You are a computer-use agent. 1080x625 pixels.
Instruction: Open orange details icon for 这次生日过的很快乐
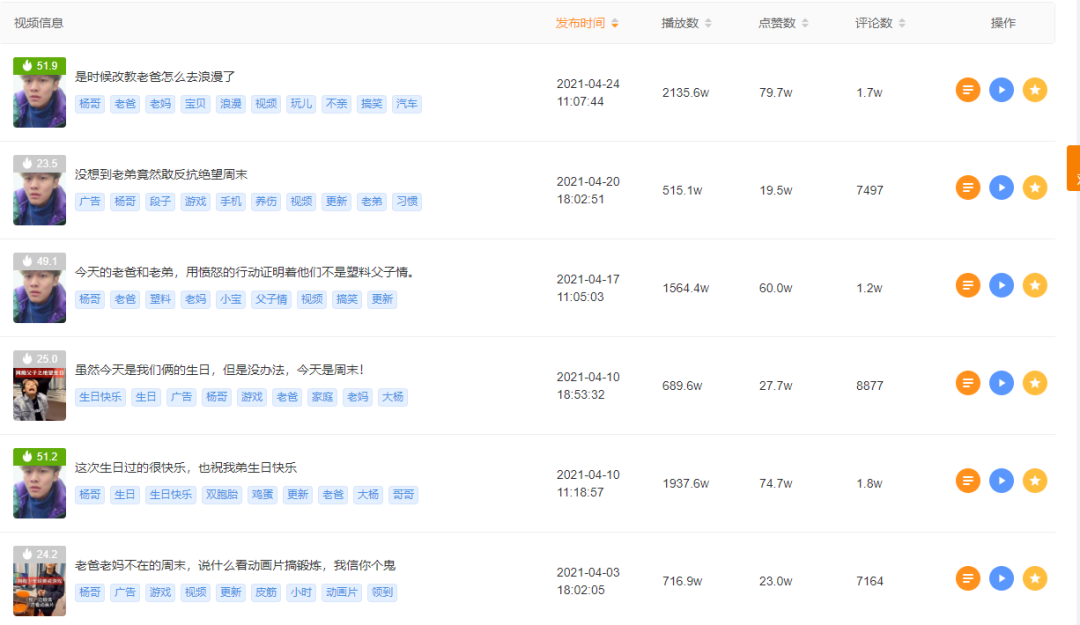(x=967, y=480)
